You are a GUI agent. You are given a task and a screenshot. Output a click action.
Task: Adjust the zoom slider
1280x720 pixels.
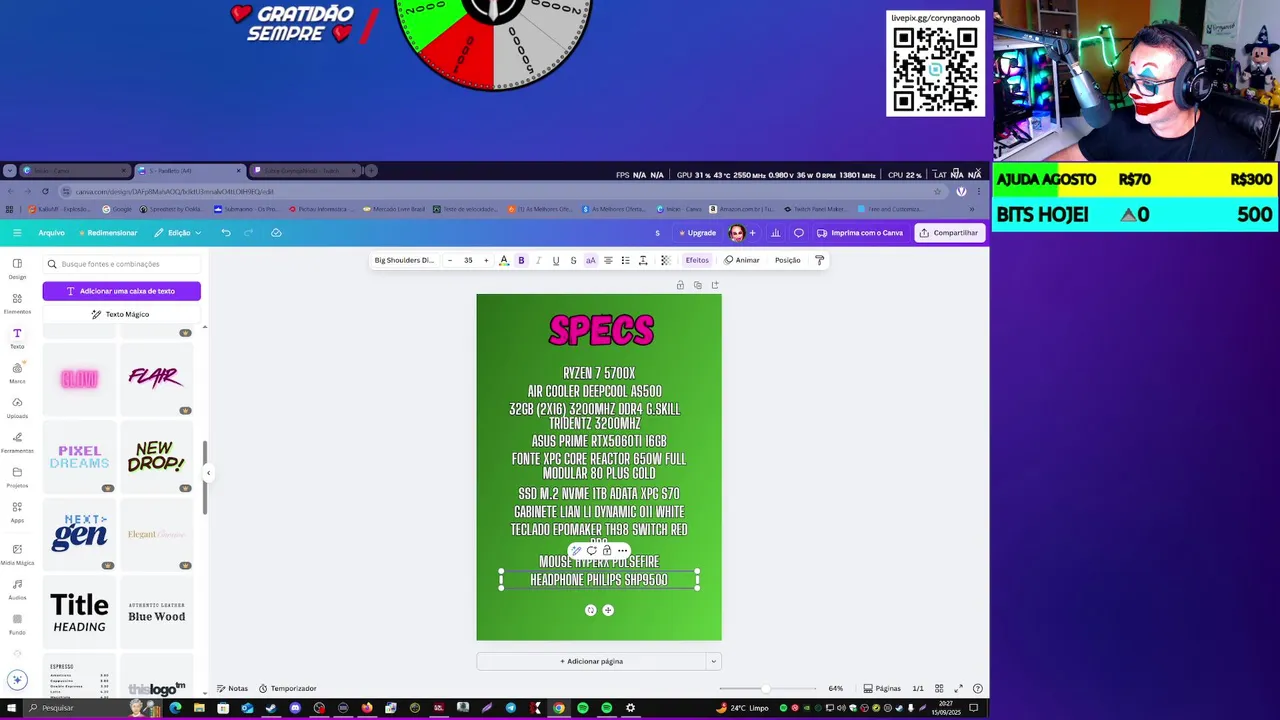point(765,688)
